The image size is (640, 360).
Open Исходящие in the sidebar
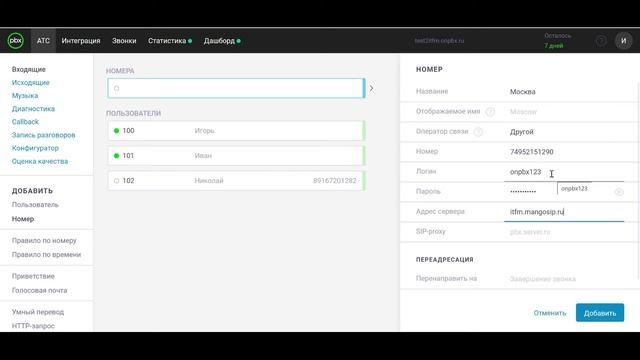31,82
